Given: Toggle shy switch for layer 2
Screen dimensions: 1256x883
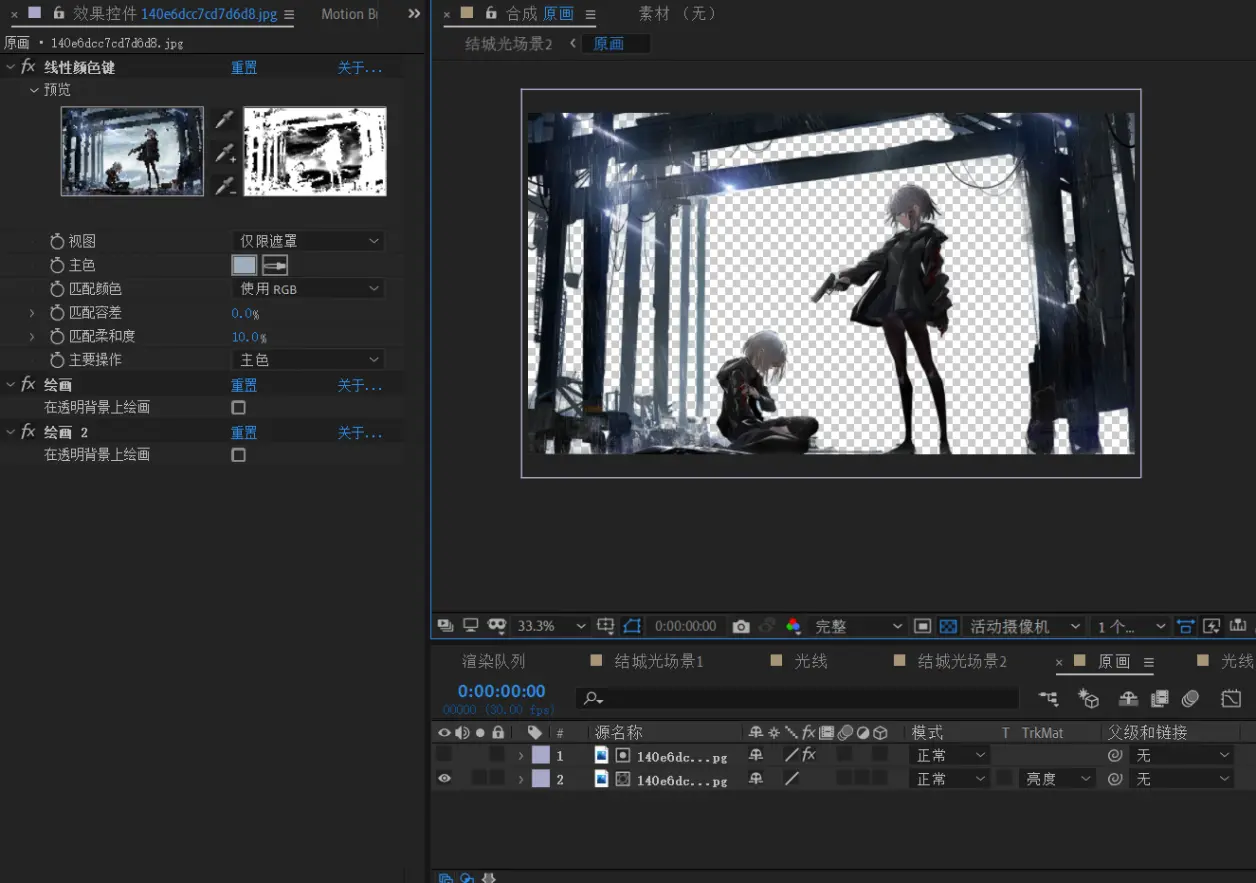Looking at the screenshot, I should point(756,779).
